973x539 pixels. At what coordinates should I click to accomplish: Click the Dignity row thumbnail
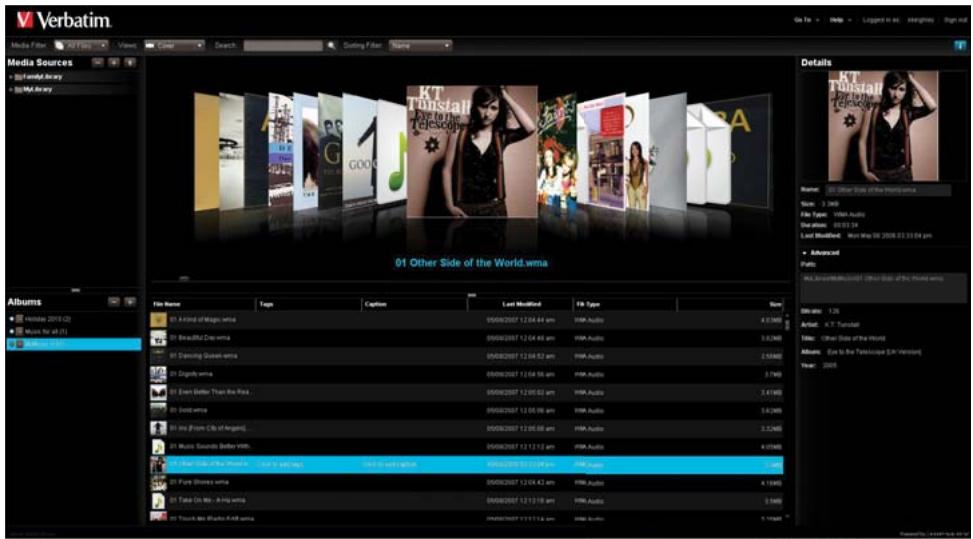point(158,374)
